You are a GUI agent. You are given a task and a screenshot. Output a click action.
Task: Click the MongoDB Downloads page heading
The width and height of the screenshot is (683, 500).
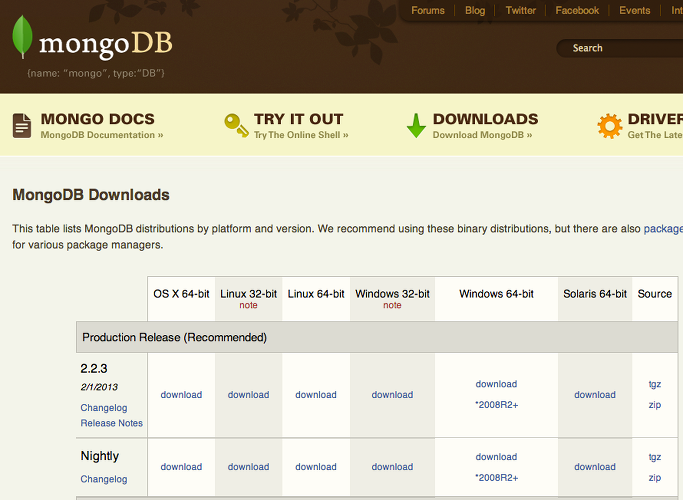pyautogui.click(x=91, y=195)
